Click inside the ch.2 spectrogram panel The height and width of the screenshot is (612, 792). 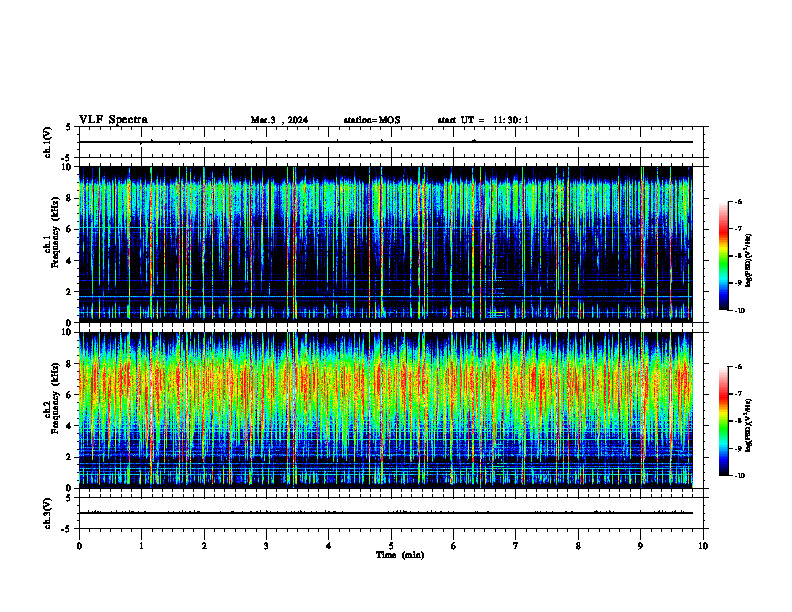coord(386,410)
